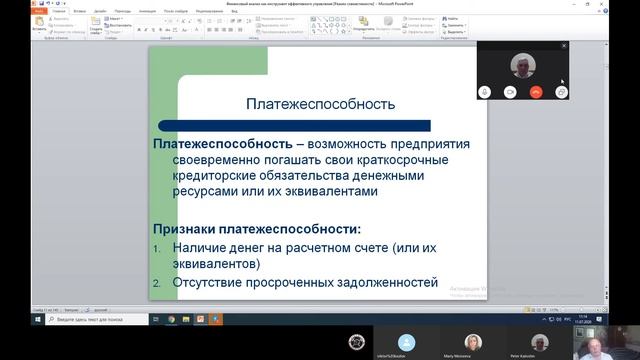Click the red hang up call button
This screenshot has height=360, width=640.
click(x=536, y=92)
